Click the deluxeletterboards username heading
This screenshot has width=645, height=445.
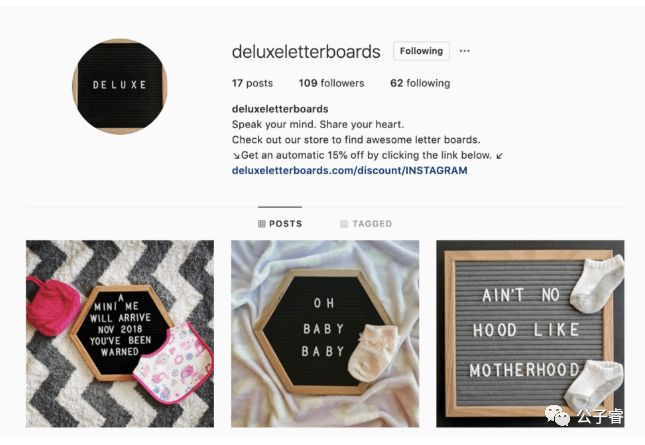tap(306, 52)
